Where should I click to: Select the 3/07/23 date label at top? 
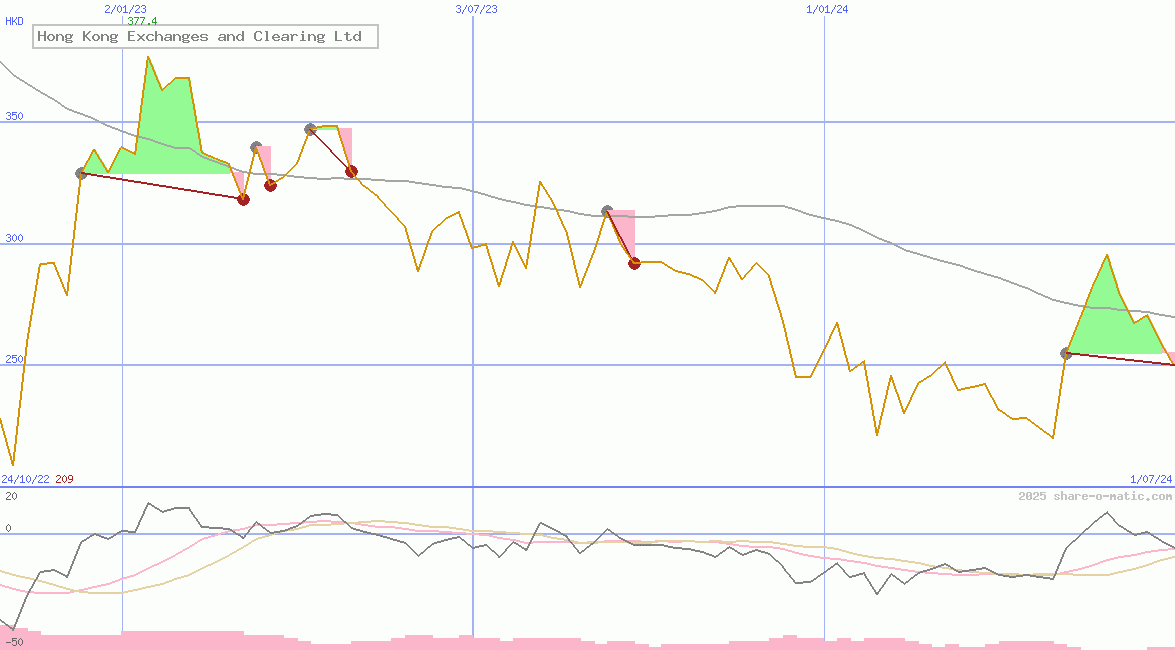476,9
